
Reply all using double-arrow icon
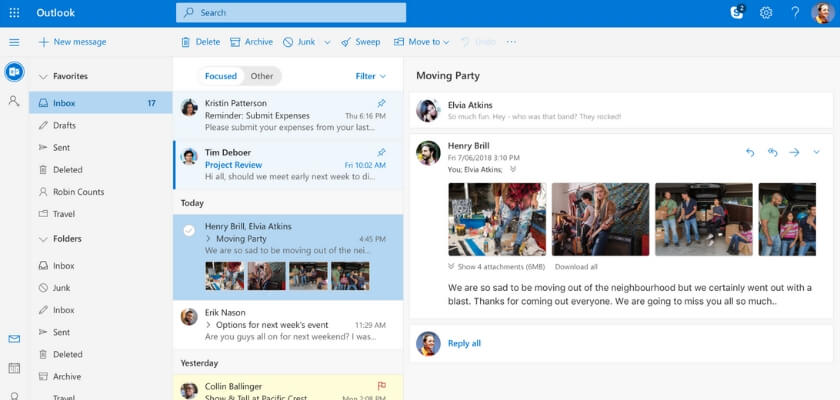772,153
